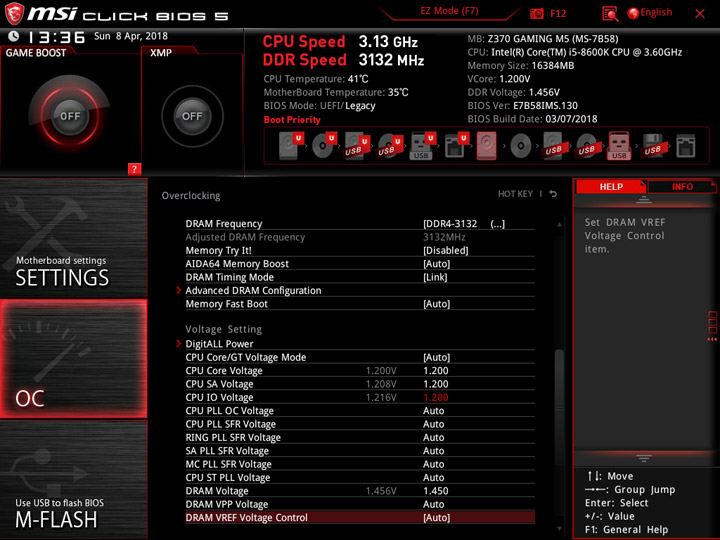The width and height of the screenshot is (720, 540).
Task: Select DRAM VPP Voltage row
Action: click(360, 504)
